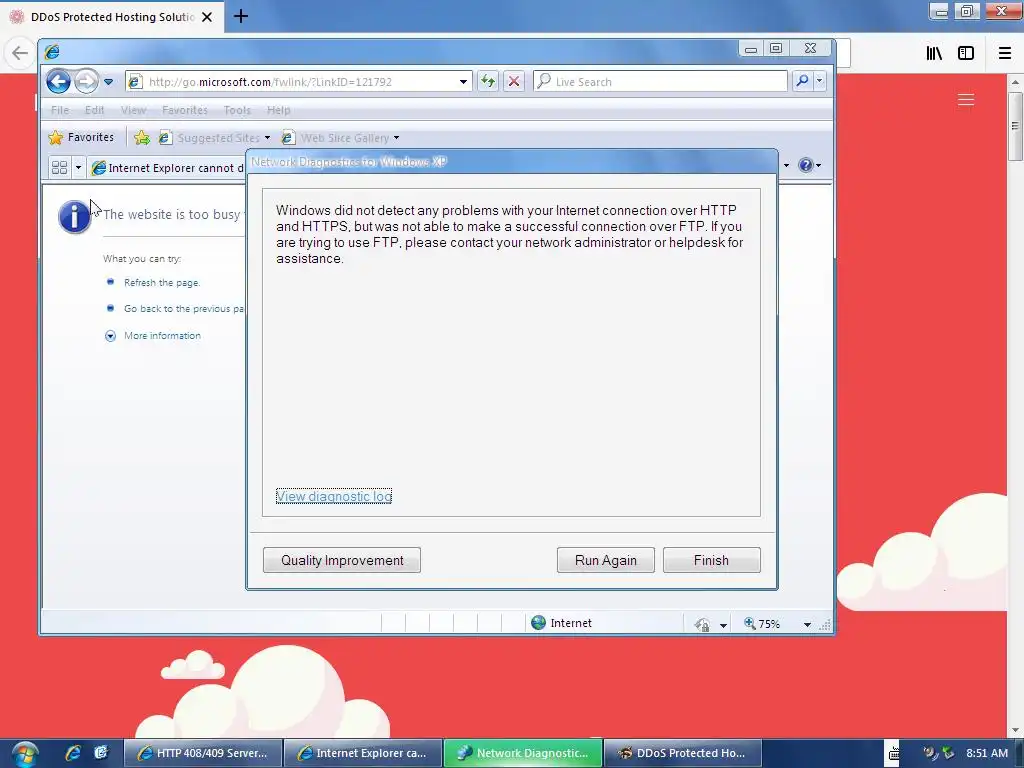
Task: Click the IE Help question mark icon
Action: (806, 165)
